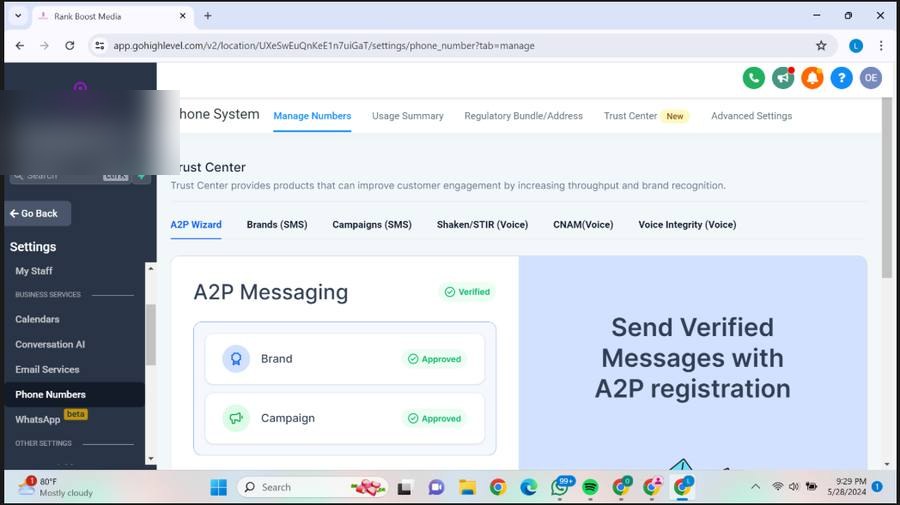Switch to Usage Summary tab
900x505 pixels.
(408, 116)
